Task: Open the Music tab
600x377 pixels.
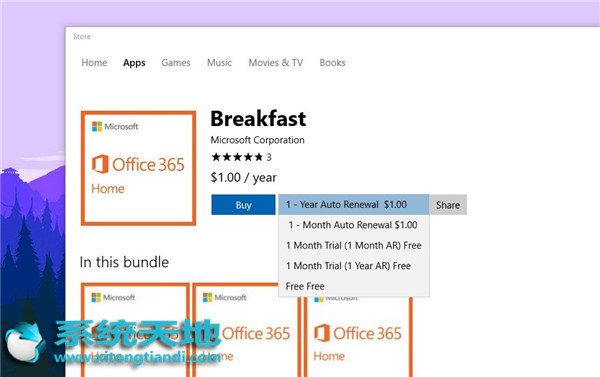Action: click(219, 63)
